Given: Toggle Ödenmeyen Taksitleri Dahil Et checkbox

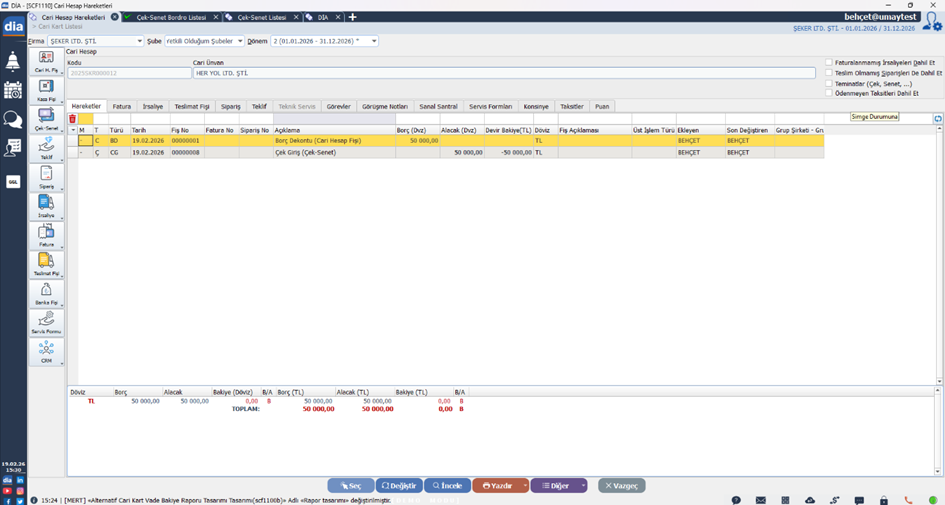Looking at the screenshot, I should coord(829,93).
